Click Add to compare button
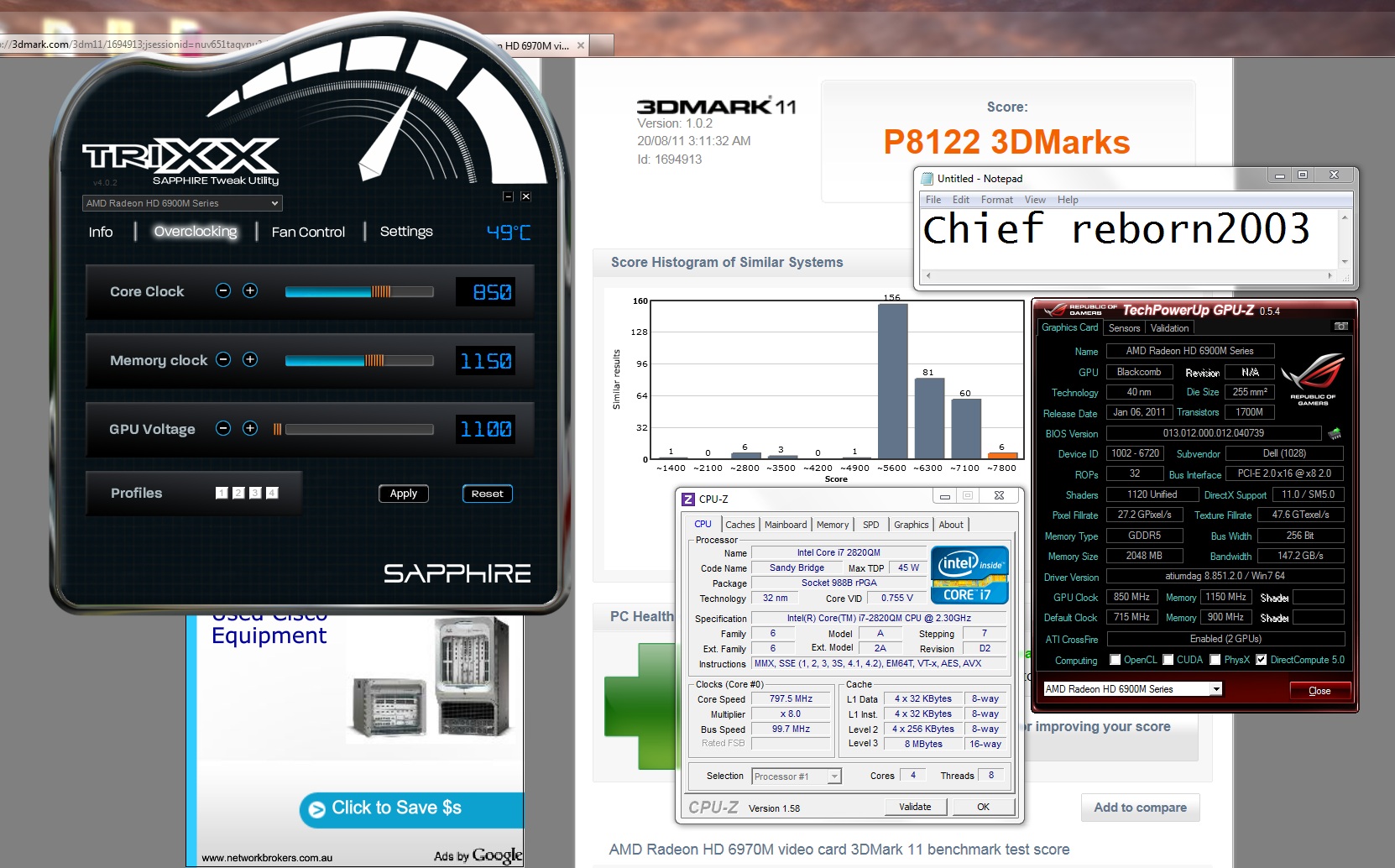The height and width of the screenshot is (868, 1395). [x=1140, y=808]
